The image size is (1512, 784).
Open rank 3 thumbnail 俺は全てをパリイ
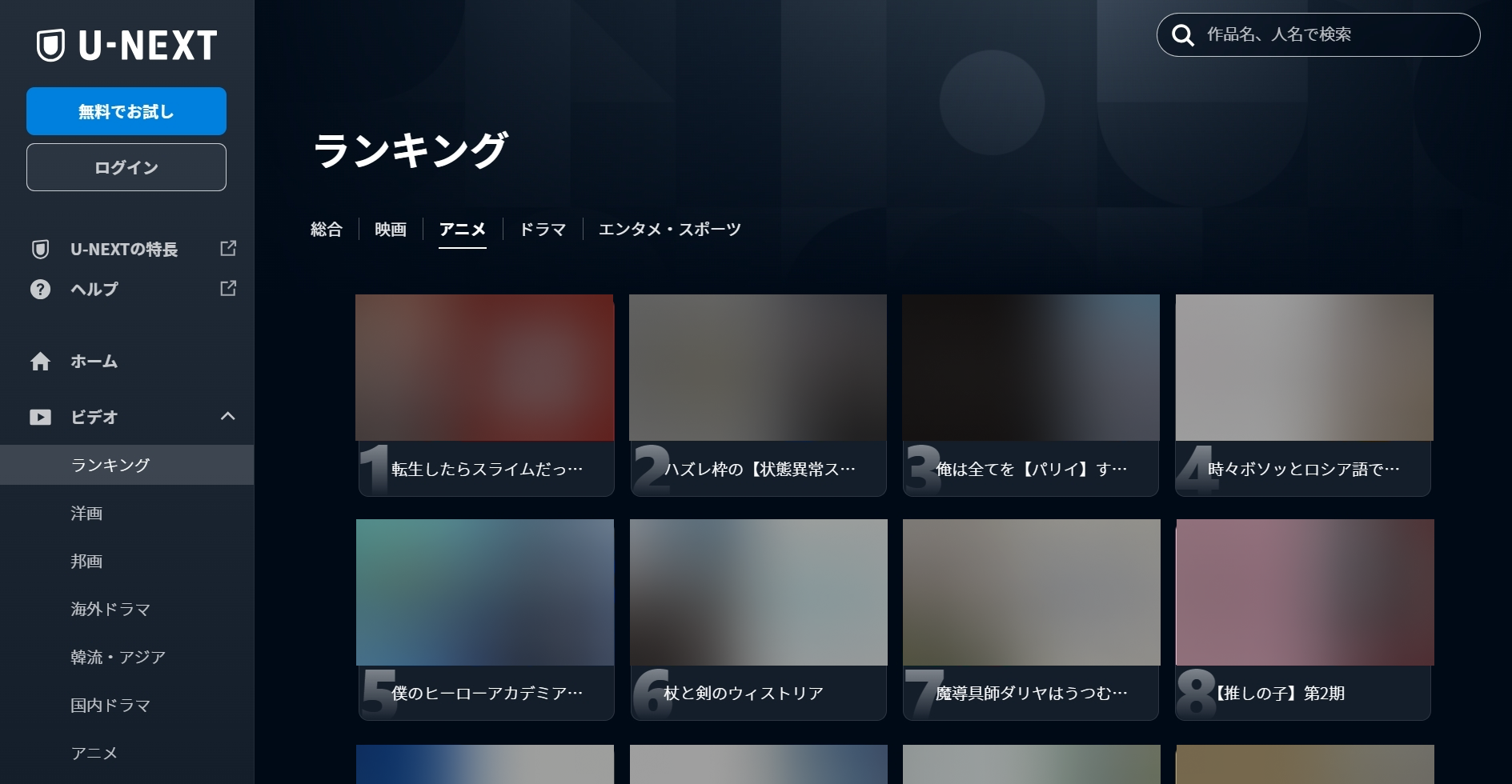point(1031,367)
